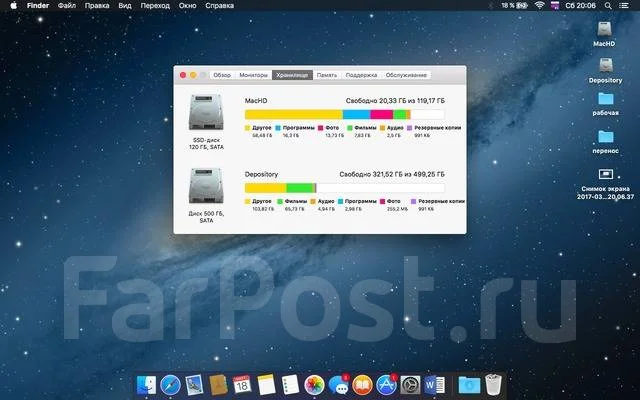Screen dimensions: 640x400
Task: Open the Finder menu
Action: [x=38, y=6]
